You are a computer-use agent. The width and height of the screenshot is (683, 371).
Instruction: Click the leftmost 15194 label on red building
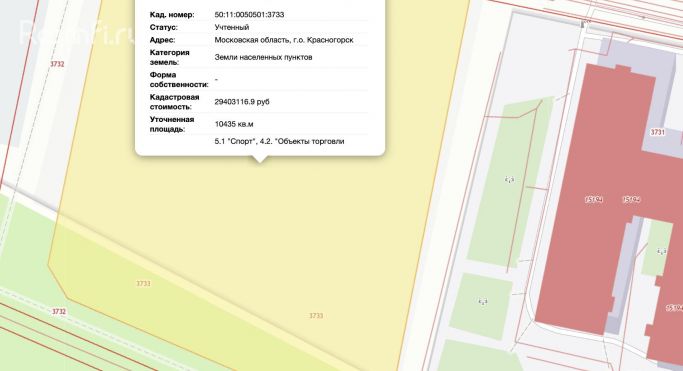tap(594, 199)
